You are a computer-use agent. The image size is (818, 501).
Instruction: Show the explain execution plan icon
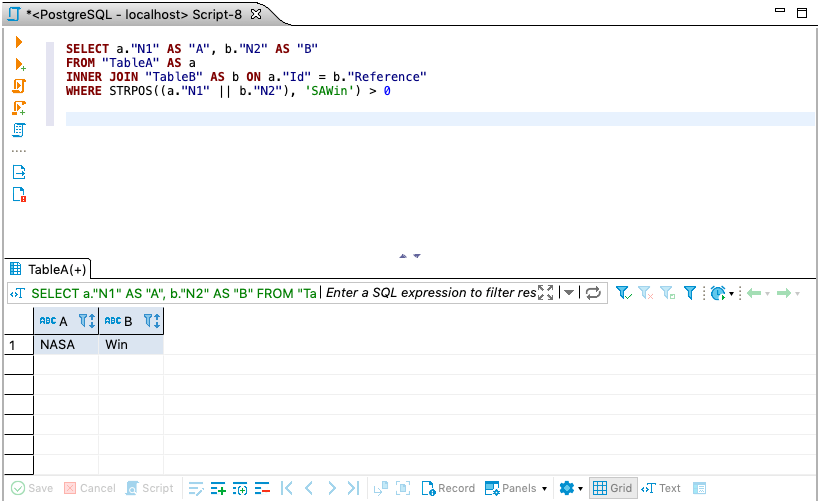point(19,130)
